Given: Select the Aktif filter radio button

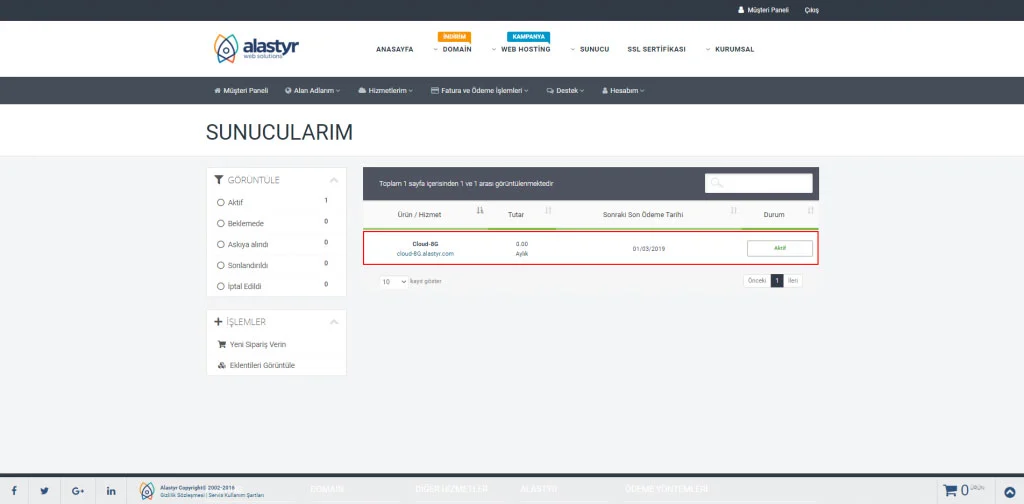Looking at the screenshot, I should (220, 202).
